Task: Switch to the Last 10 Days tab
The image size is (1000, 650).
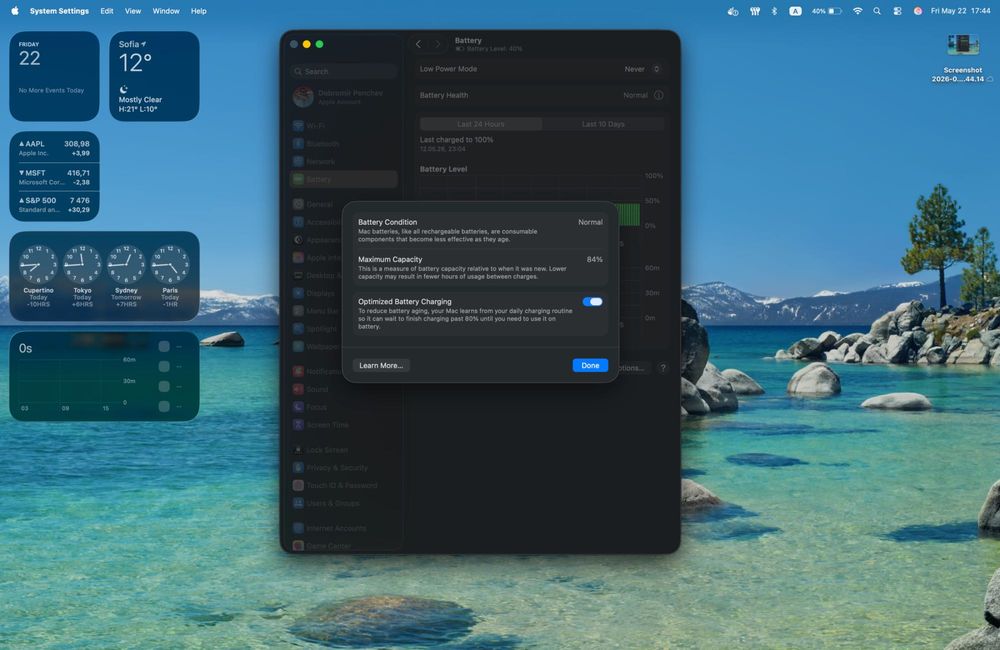Action: [603, 124]
